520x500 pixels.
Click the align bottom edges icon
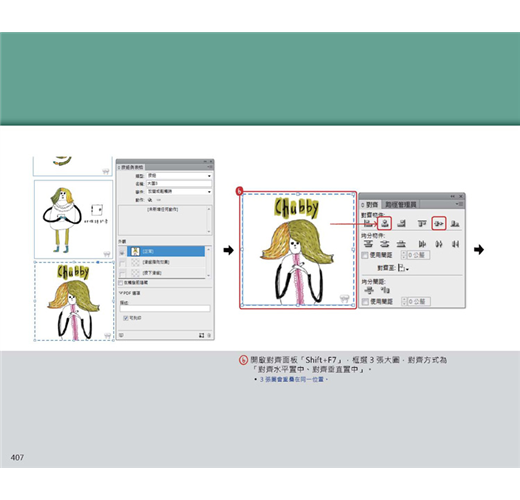[x=455, y=223]
